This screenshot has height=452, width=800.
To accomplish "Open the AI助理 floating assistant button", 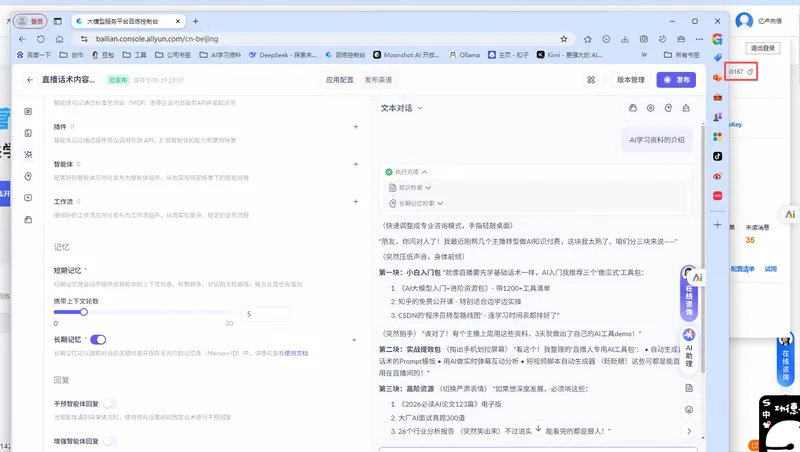I will pyautogui.click(x=689, y=348).
